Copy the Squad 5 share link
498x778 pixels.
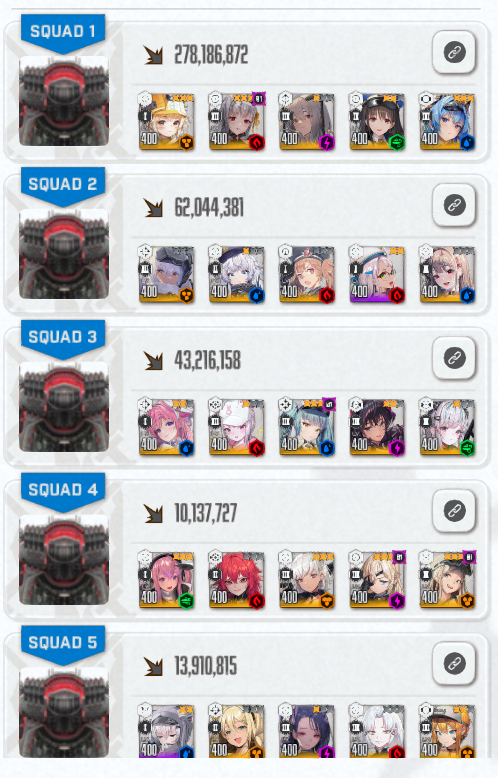tap(454, 663)
